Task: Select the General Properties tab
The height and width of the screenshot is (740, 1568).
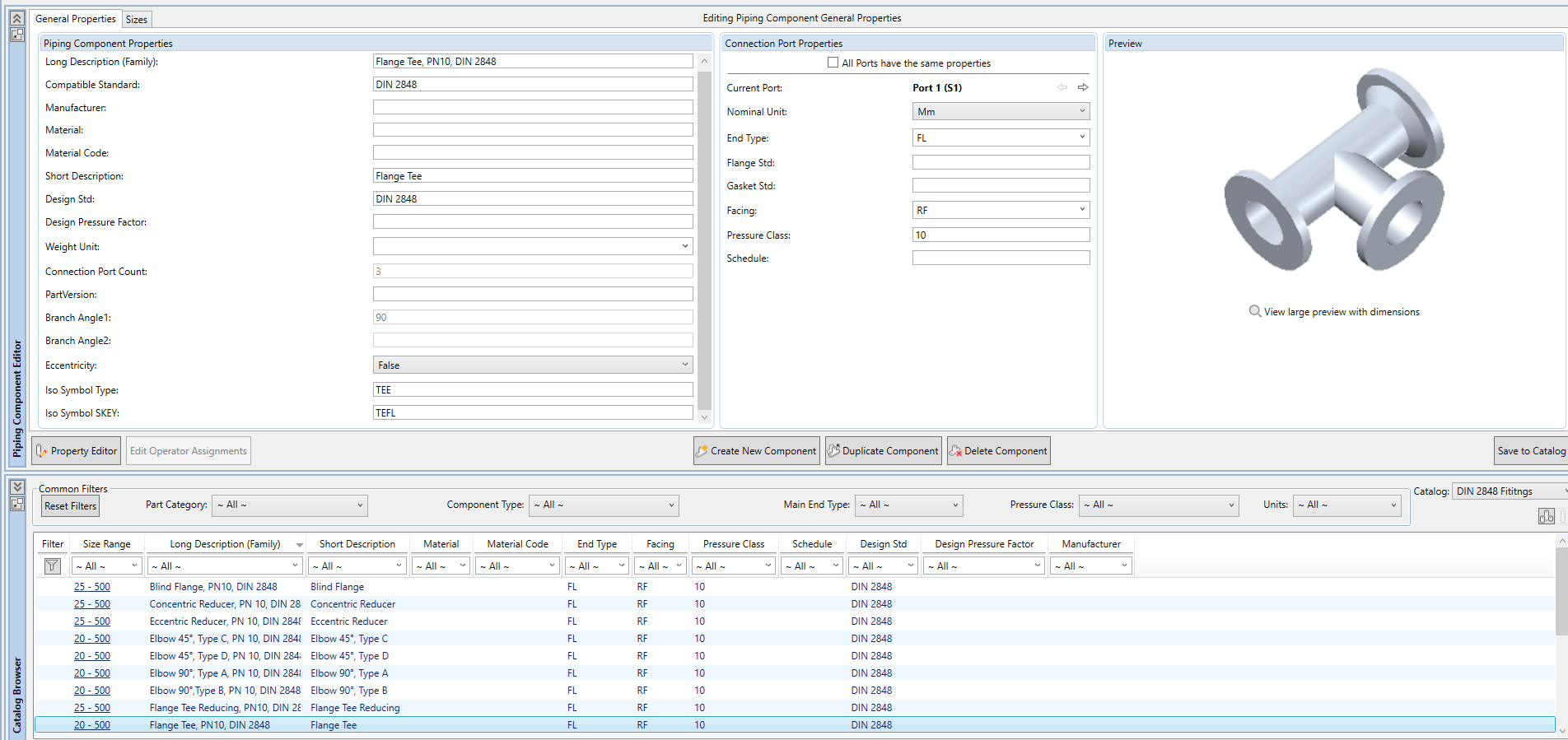Action: [76, 19]
